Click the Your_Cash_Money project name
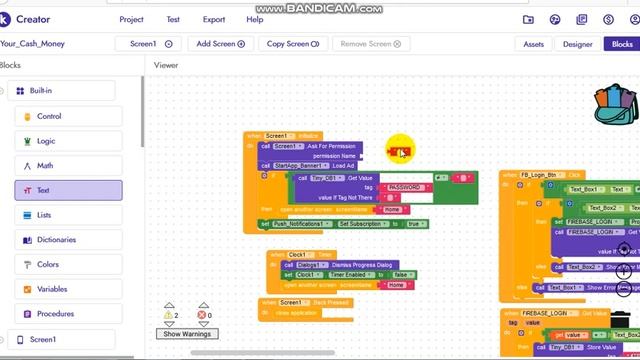Viewport: 640px width, 360px height. click(x=32, y=44)
